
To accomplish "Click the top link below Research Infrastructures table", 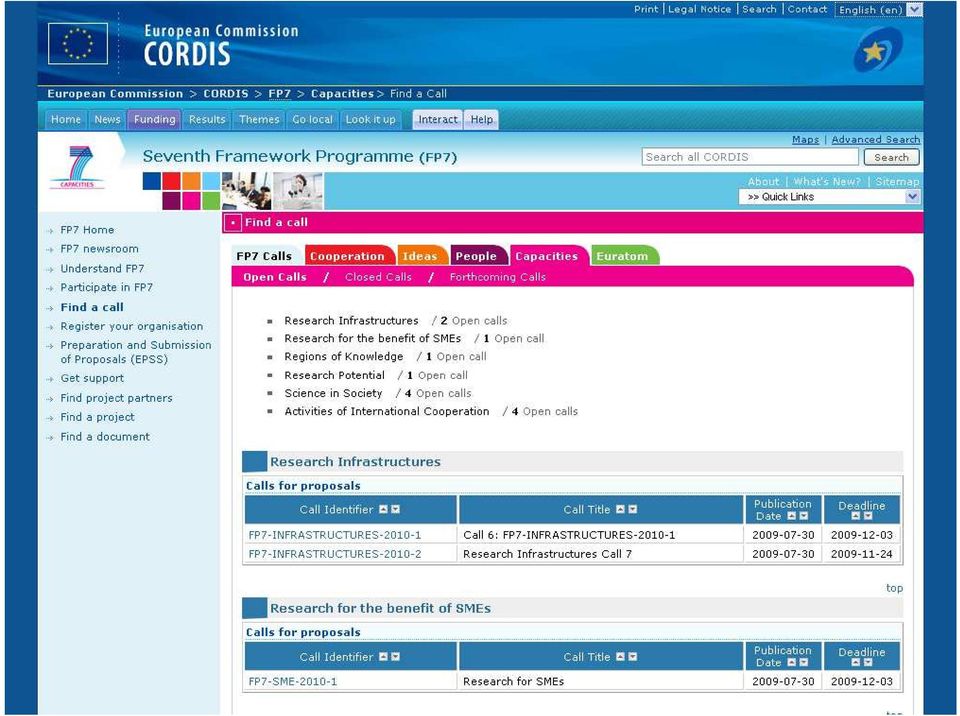I will coord(894,588).
